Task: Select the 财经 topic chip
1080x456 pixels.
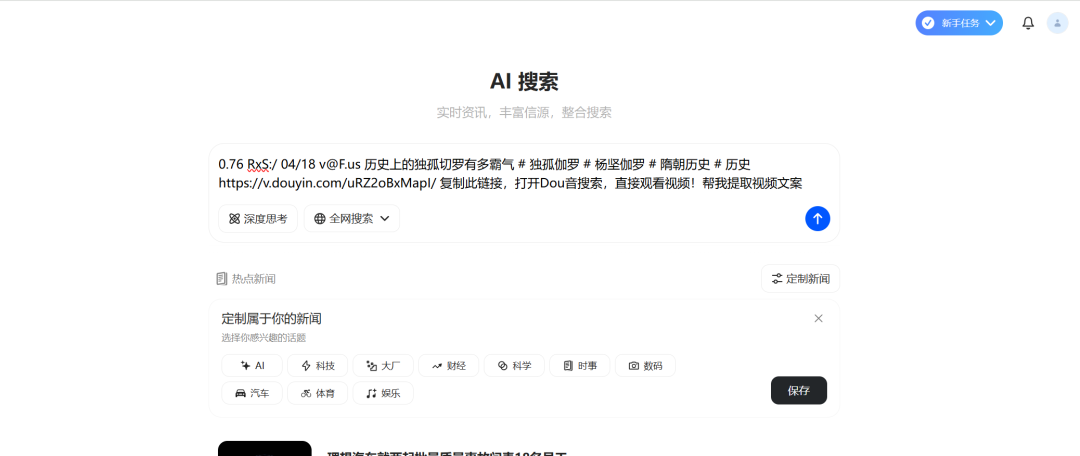Action: (x=449, y=366)
